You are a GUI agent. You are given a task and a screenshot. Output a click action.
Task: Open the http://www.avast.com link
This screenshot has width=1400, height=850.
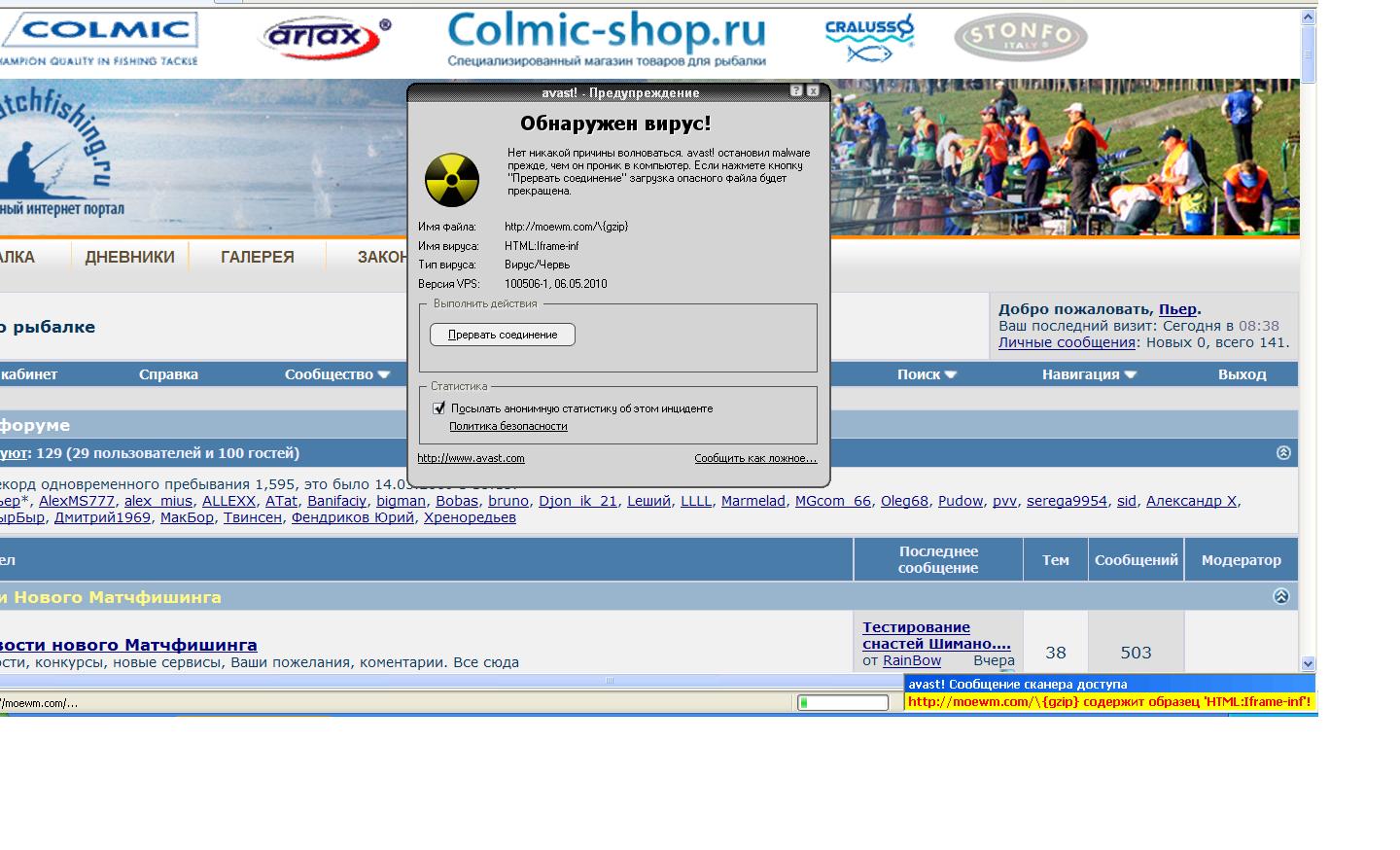471,458
